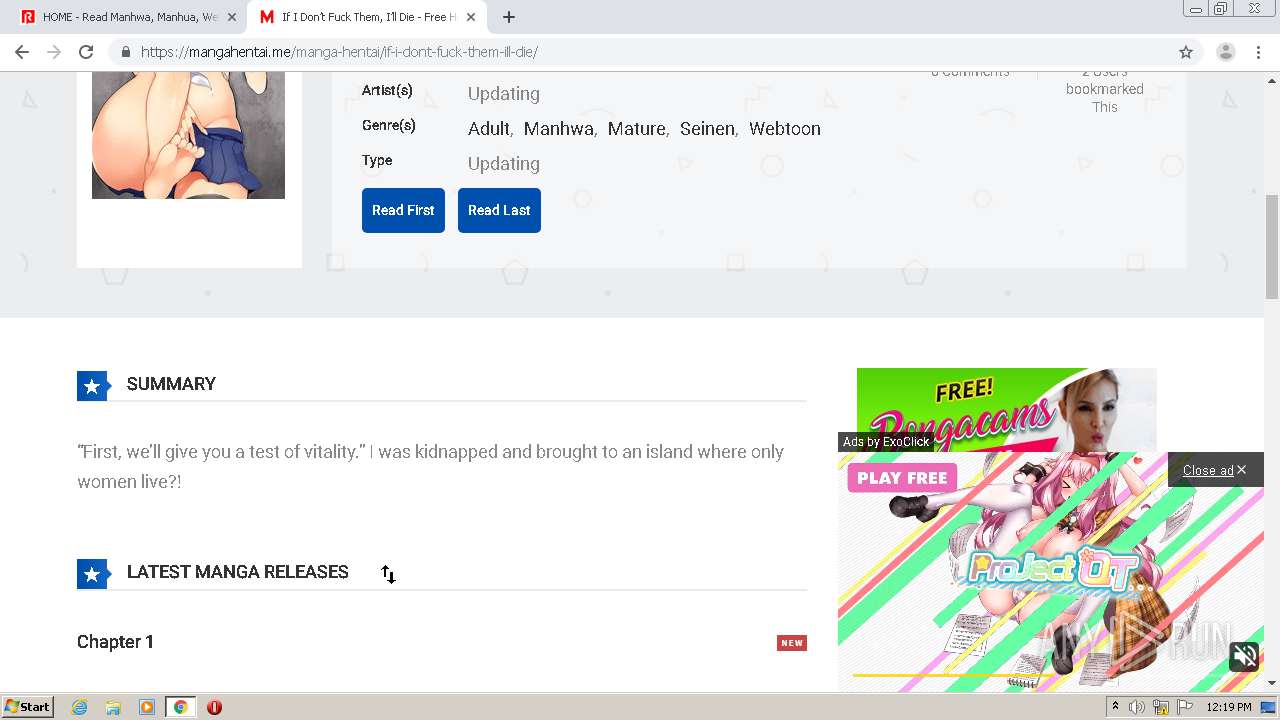Screen dimensions: 1280x720
Task: Click the taskbar clock showing 12:19 PM
Action: [1229, 707]
